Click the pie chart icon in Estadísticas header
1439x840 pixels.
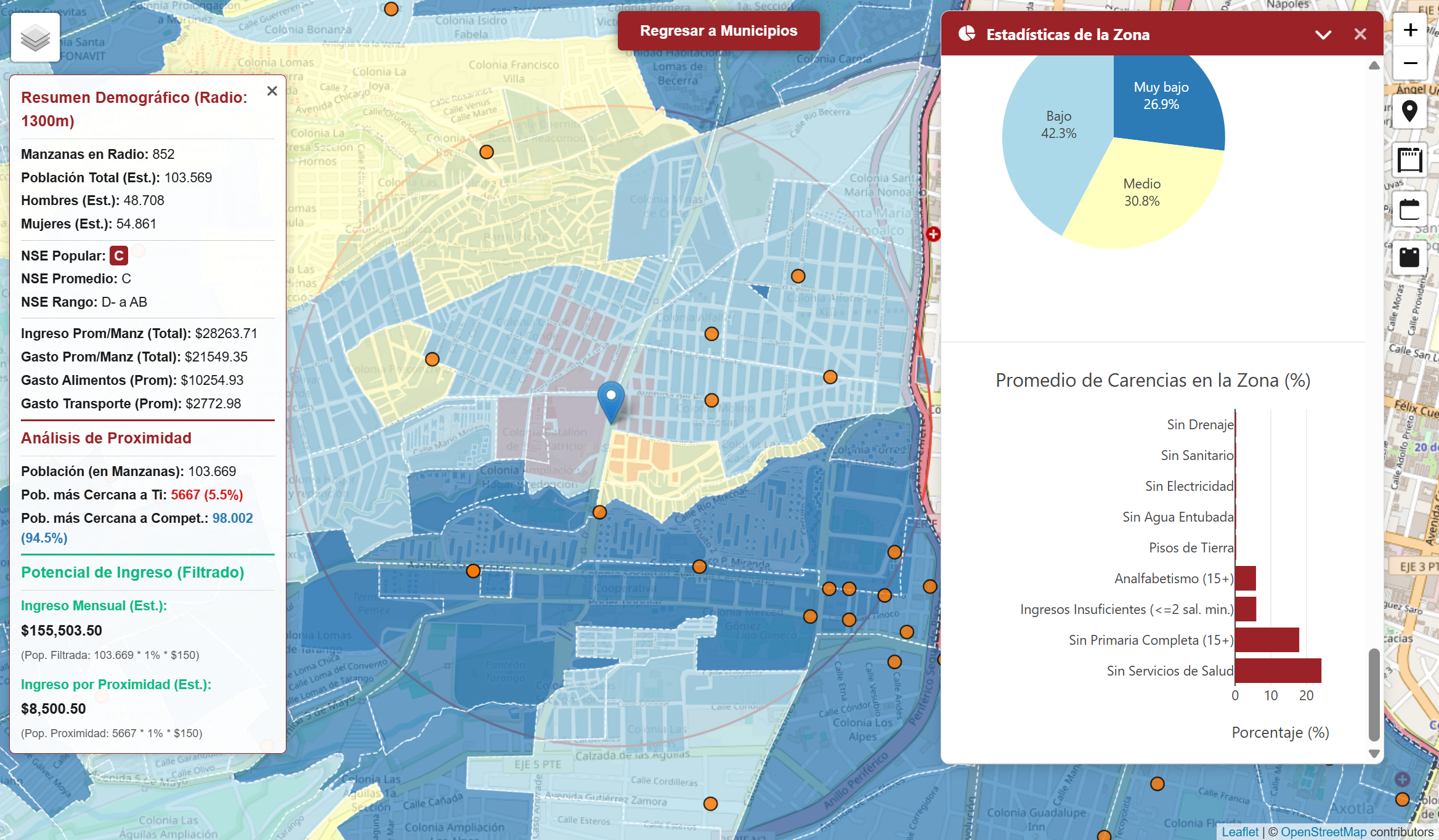(967, 33)
